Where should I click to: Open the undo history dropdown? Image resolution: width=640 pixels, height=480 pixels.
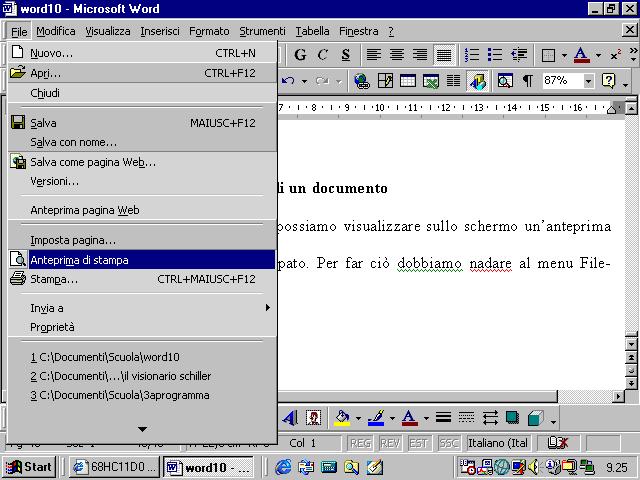(304, 82)
